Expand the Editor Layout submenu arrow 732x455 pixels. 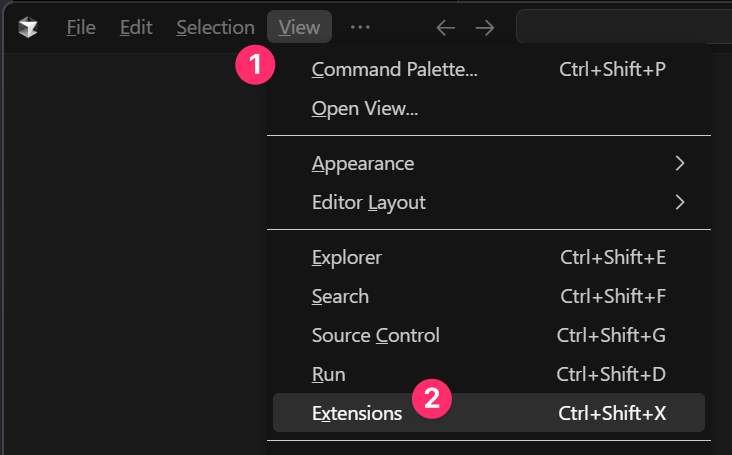pyautogui.click(x=680, y=202)
